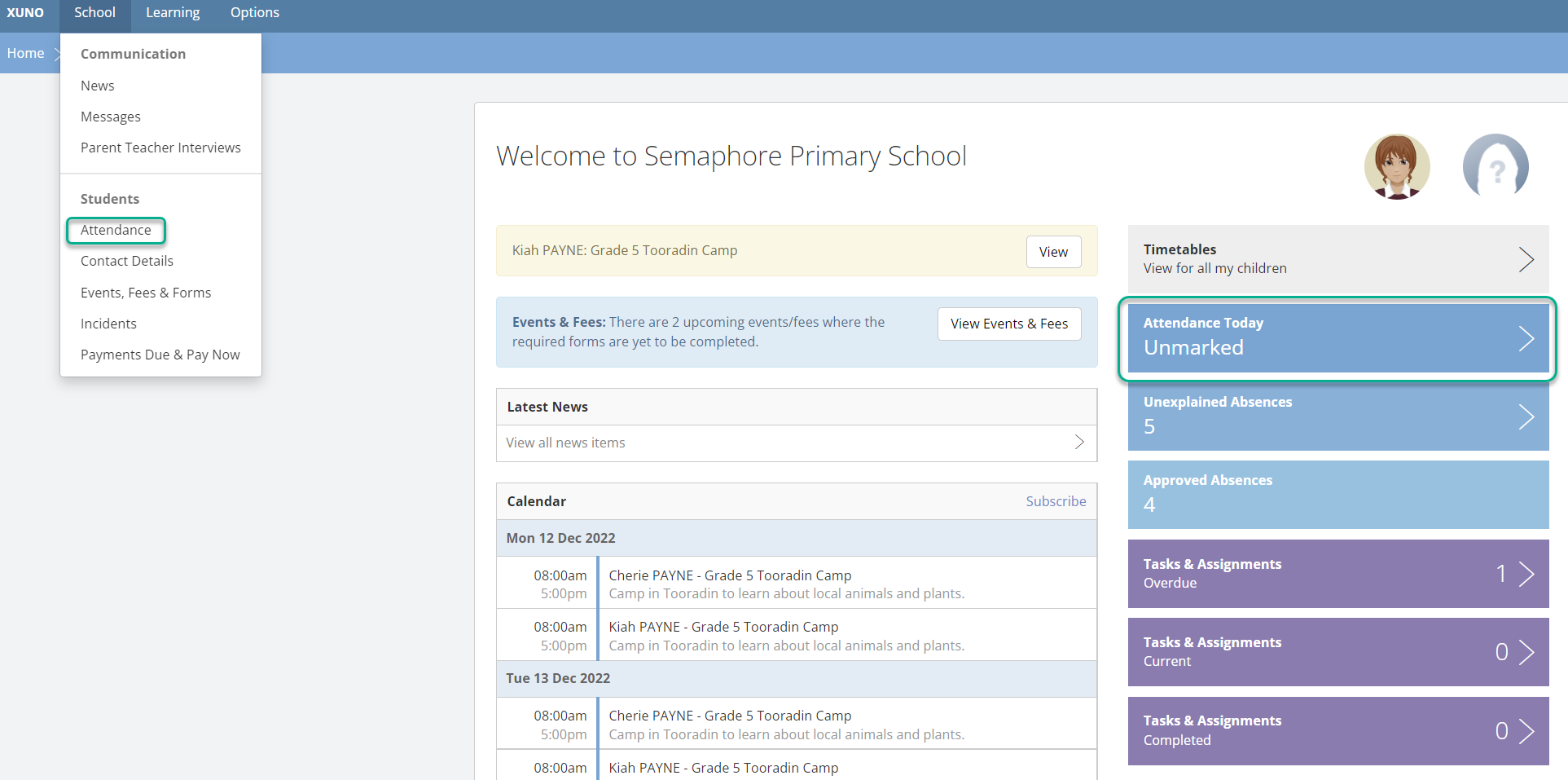Open Payments Due & Pay Now
The width and height of the screenshot is (1568, 780).
pos(160,355)
